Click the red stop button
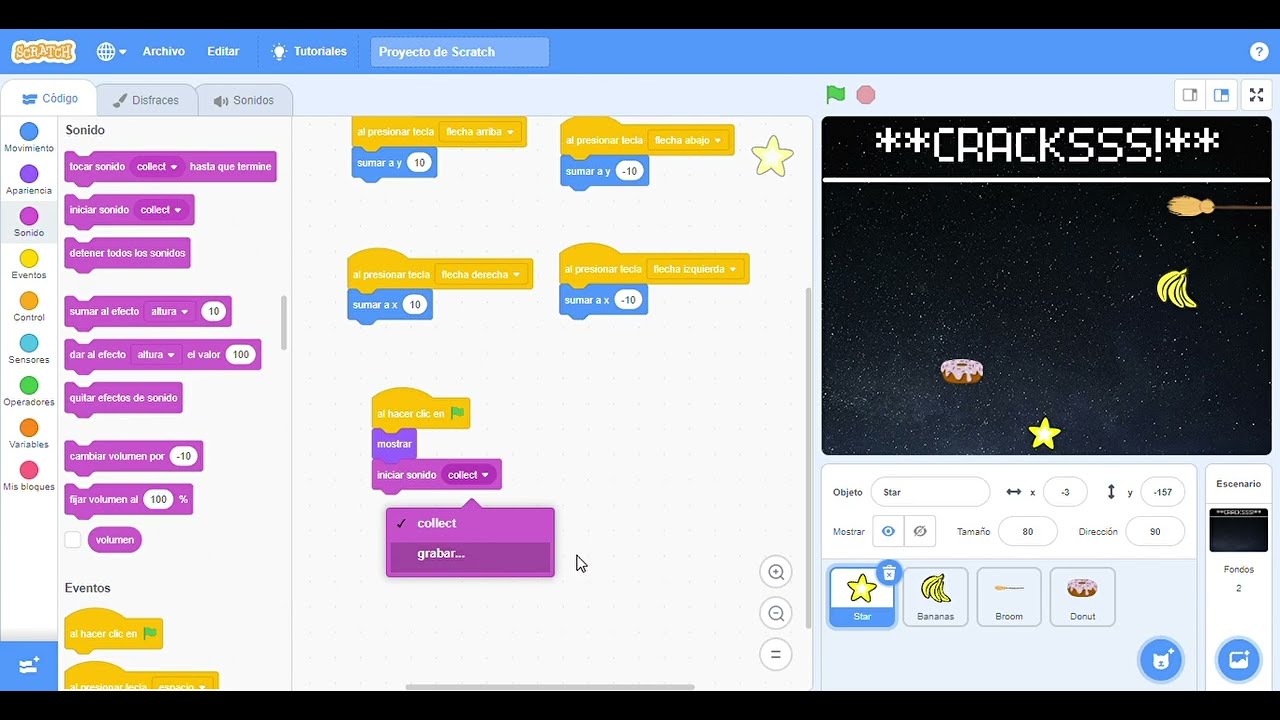Screen dimensions: 1280x720 866,95
